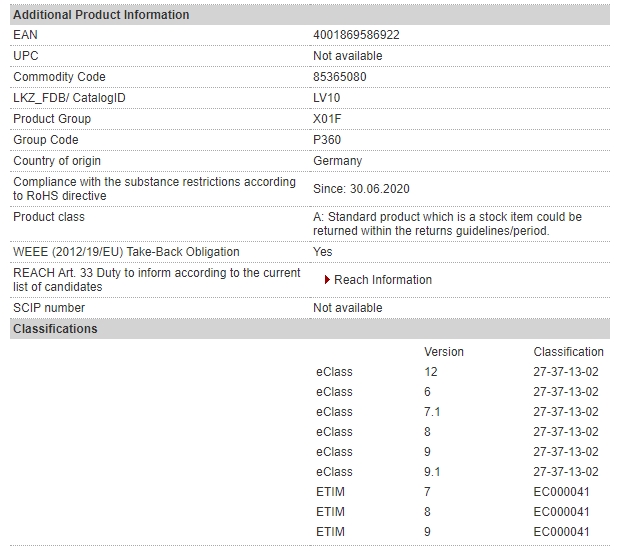The width and height of the screenshot is (619, 553).
Task: Select the EAN number 4001869586922
Action: pyautogui.click(x=356, y=35)
